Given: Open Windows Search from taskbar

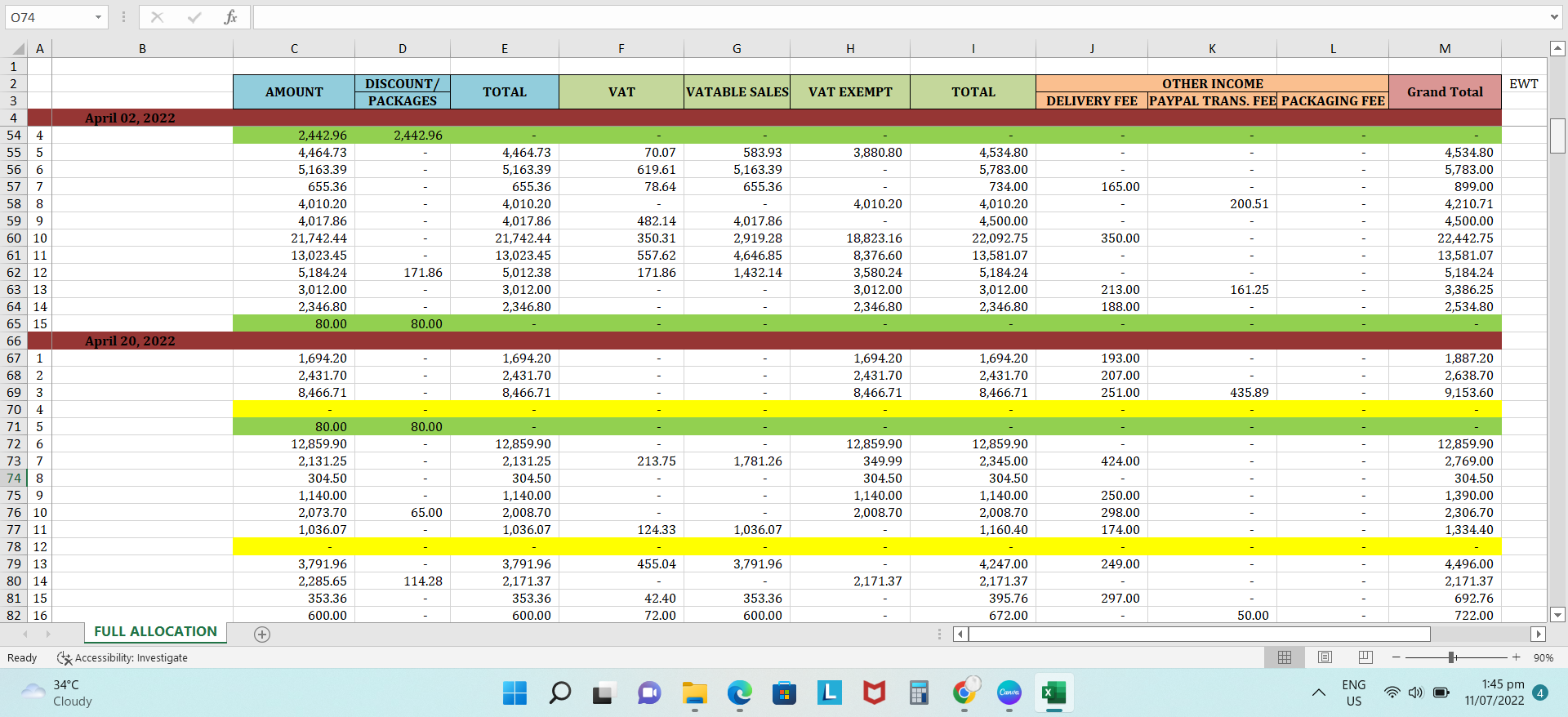Looking at the screenshot, I should click(x=559, y=693).
